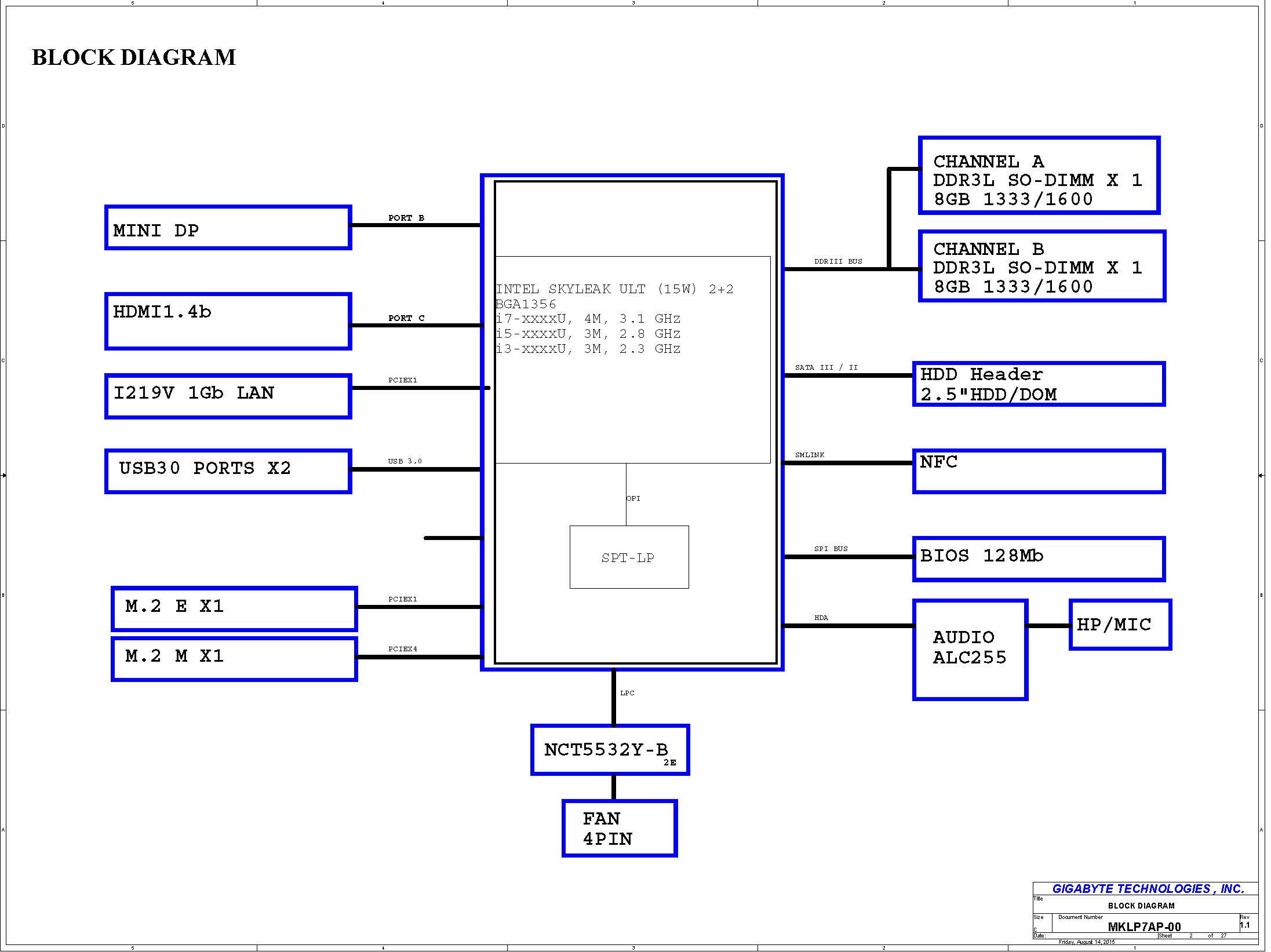Click the CHANNEL A DDR3L SO-DIMM block
This screenshot has height=952, width=1271.
pos(1039,176)
